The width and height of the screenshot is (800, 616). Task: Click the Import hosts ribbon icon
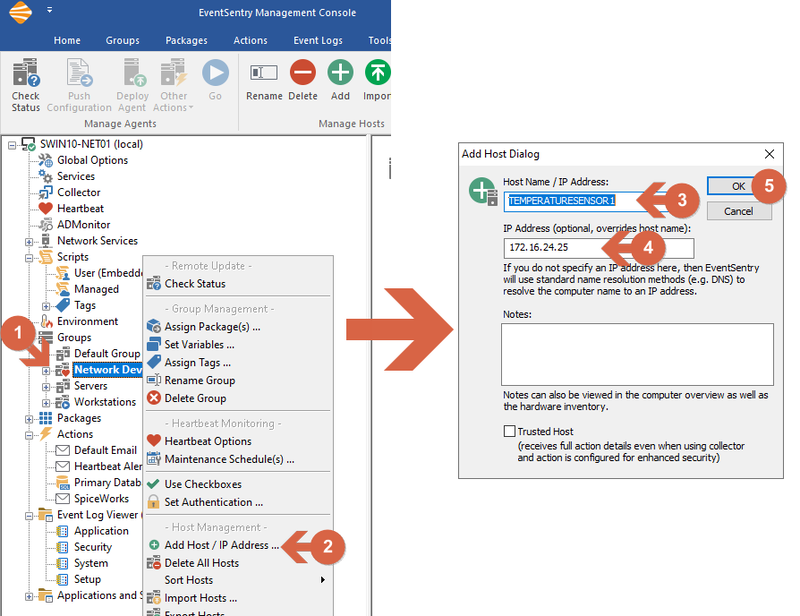(x=378, y=72)
